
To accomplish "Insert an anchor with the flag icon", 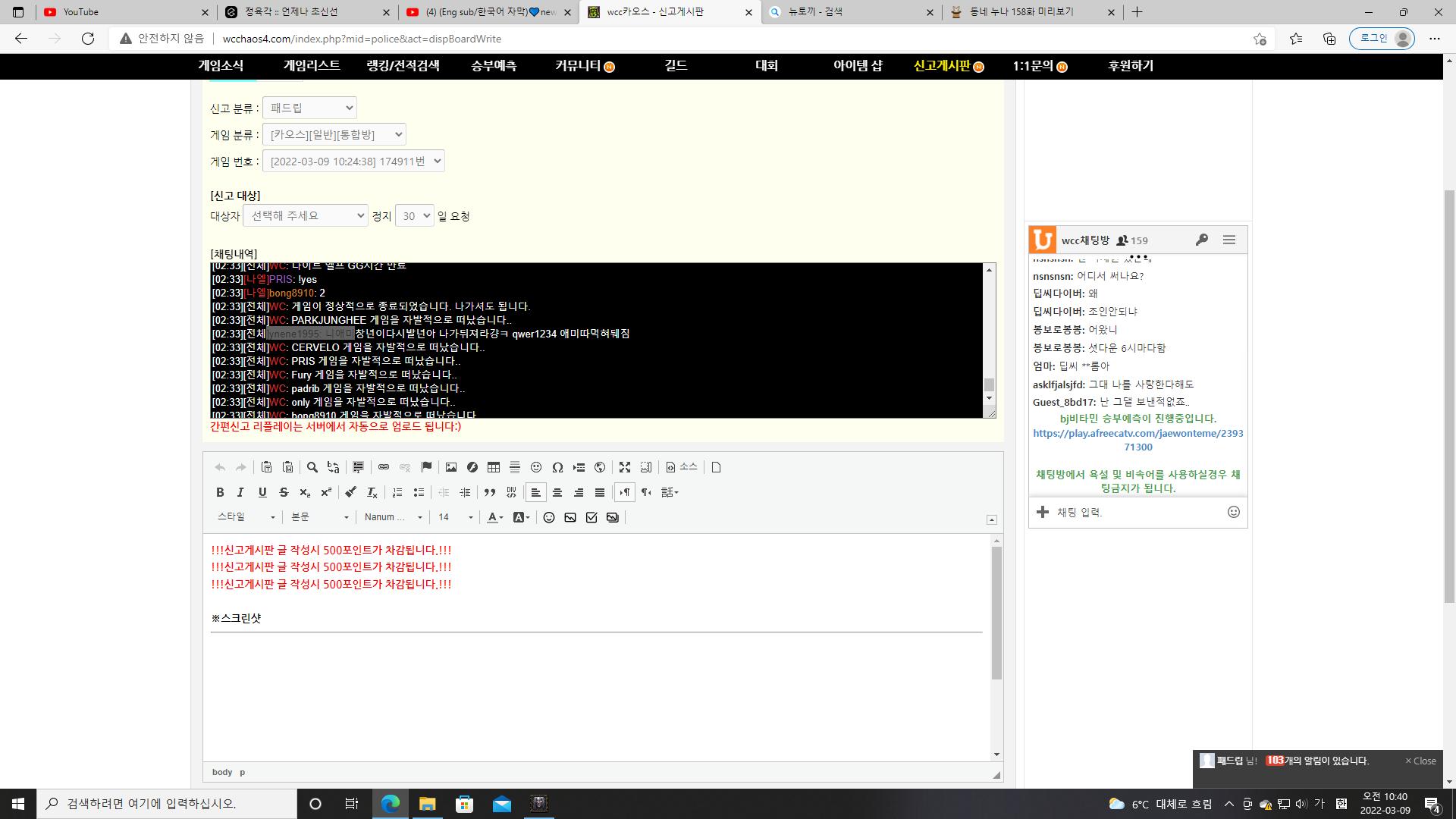I will [x=426, y=467].
